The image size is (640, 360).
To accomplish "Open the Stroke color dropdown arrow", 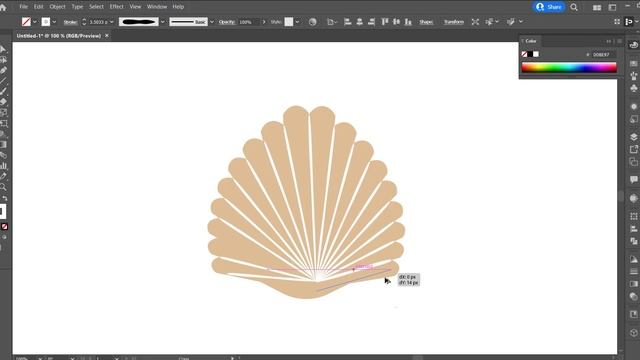I will [54, 22].
